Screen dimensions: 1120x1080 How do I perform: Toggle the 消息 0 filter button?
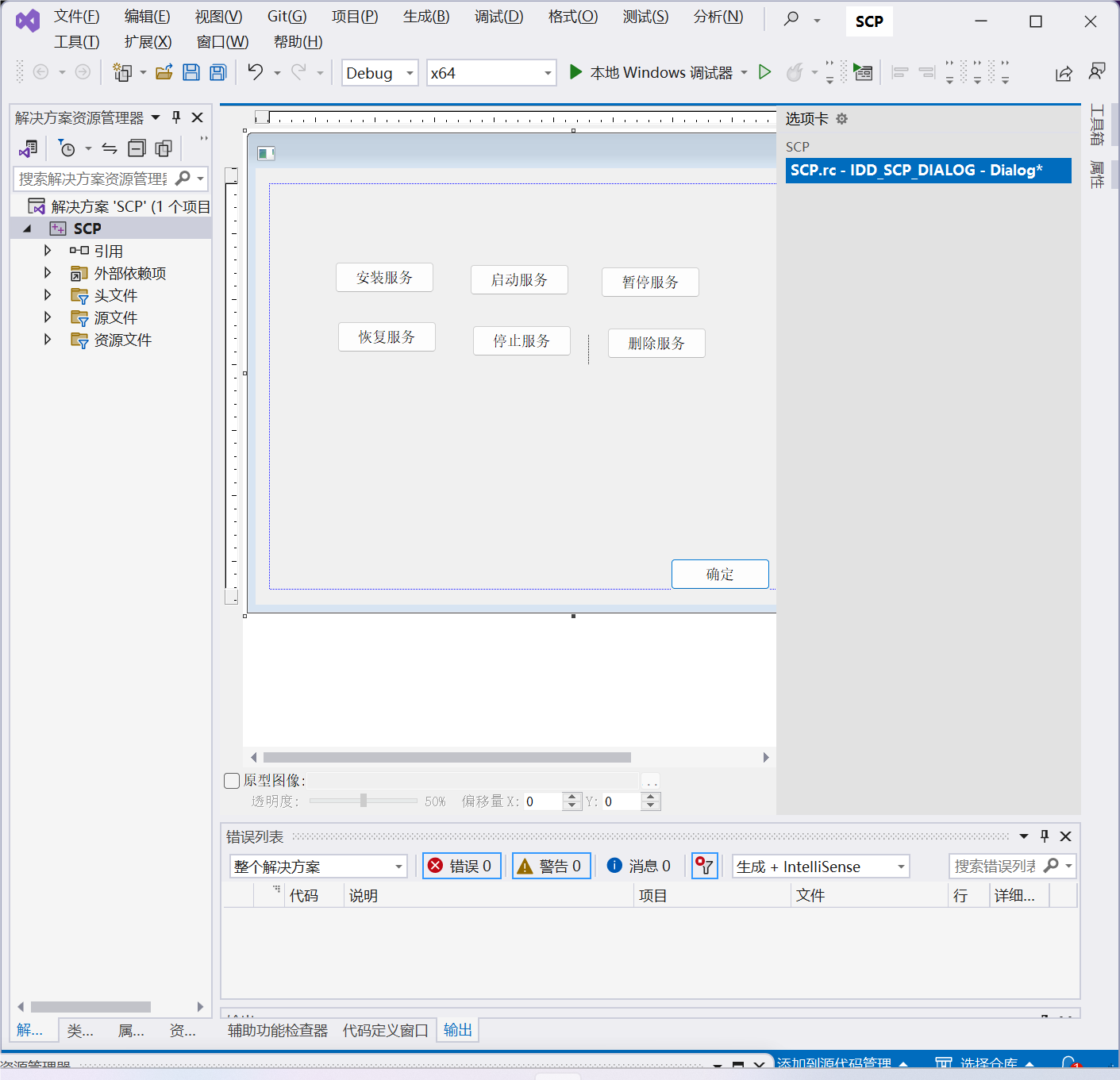640,866
